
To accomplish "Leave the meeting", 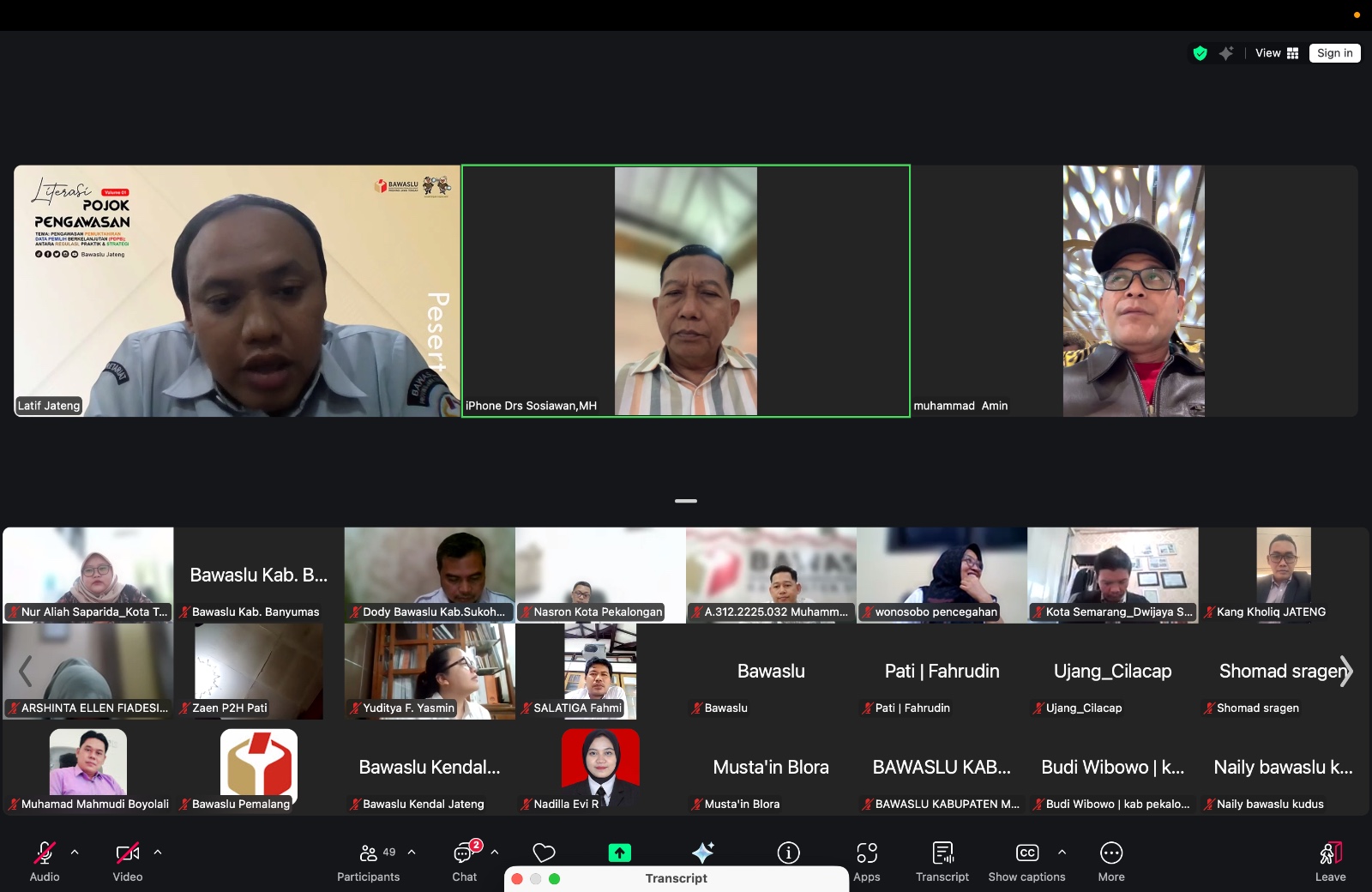I will [x=1330, y=861].
